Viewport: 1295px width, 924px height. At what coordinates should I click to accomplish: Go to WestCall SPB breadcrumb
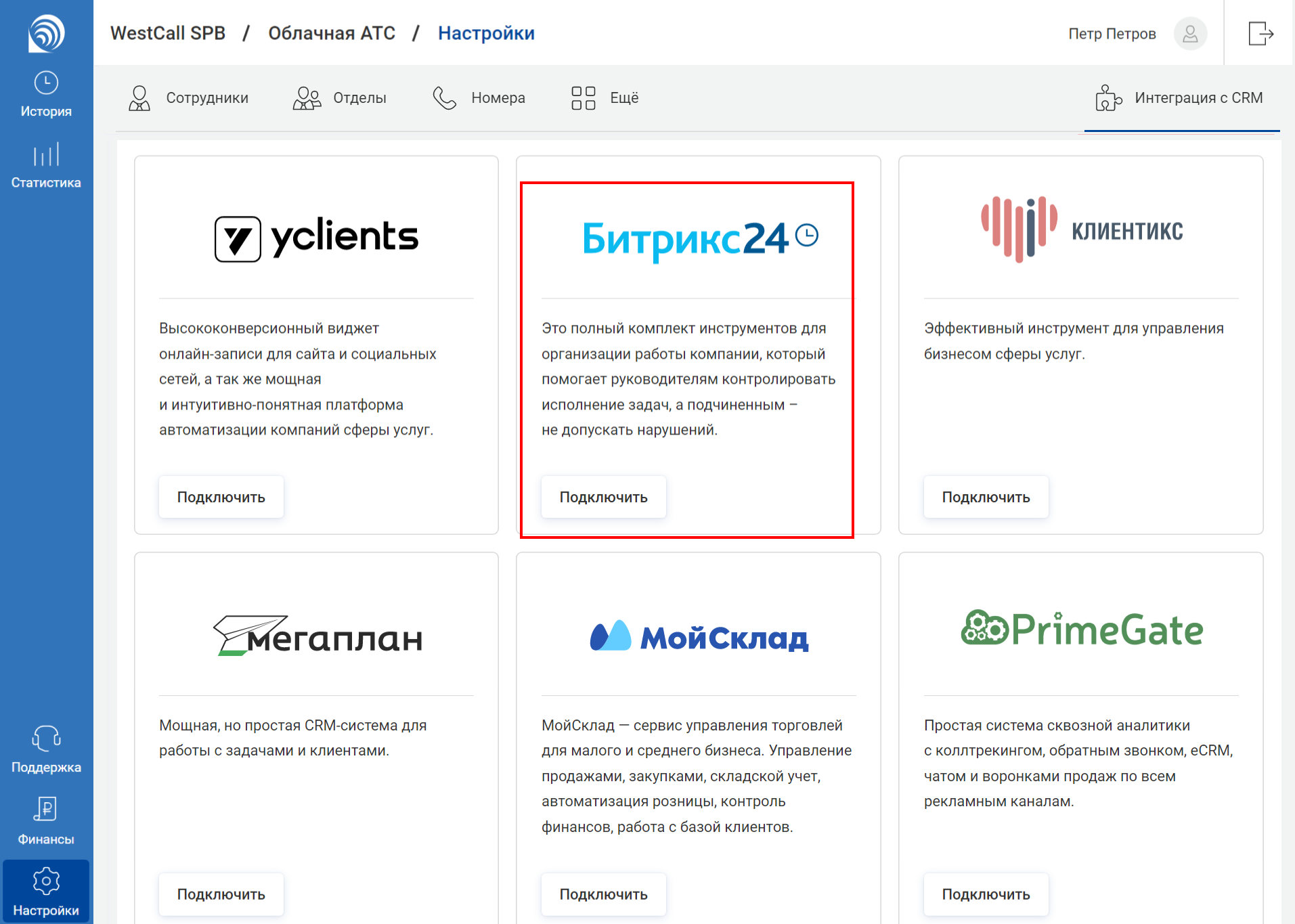pos(168,33)
